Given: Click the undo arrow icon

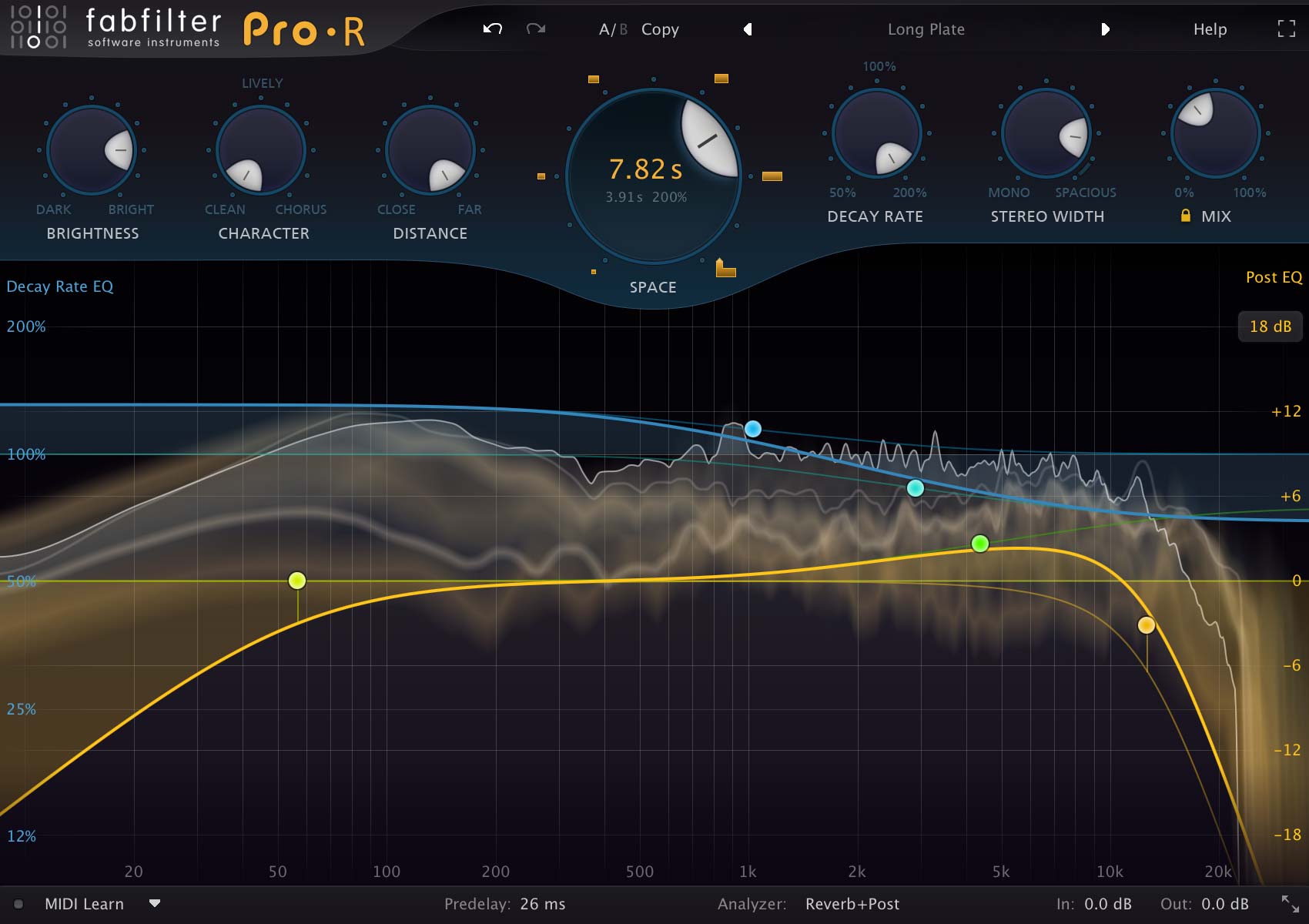Looking at the screenshot, I should click(493, 29).
